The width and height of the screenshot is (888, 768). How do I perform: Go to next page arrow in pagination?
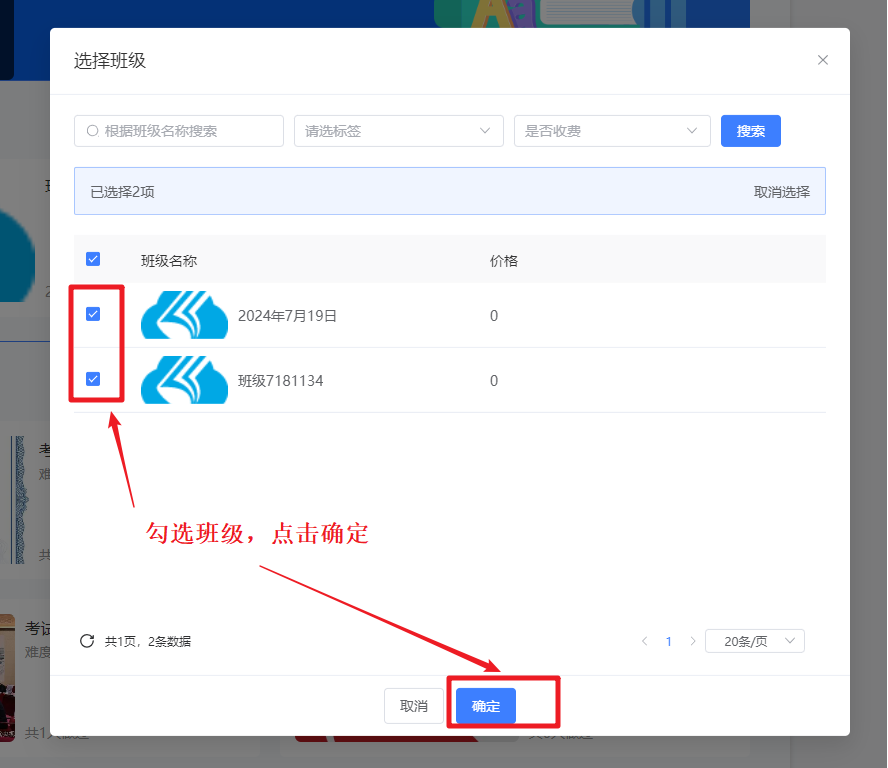693,641
